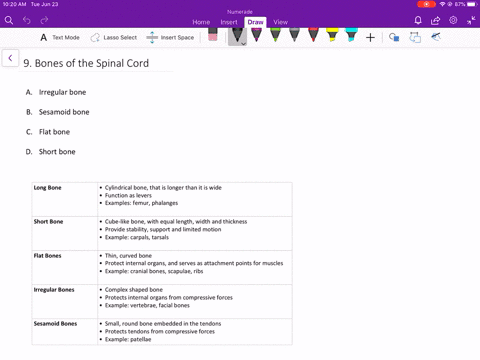Open the Shapes tool

tap(394, 37)
